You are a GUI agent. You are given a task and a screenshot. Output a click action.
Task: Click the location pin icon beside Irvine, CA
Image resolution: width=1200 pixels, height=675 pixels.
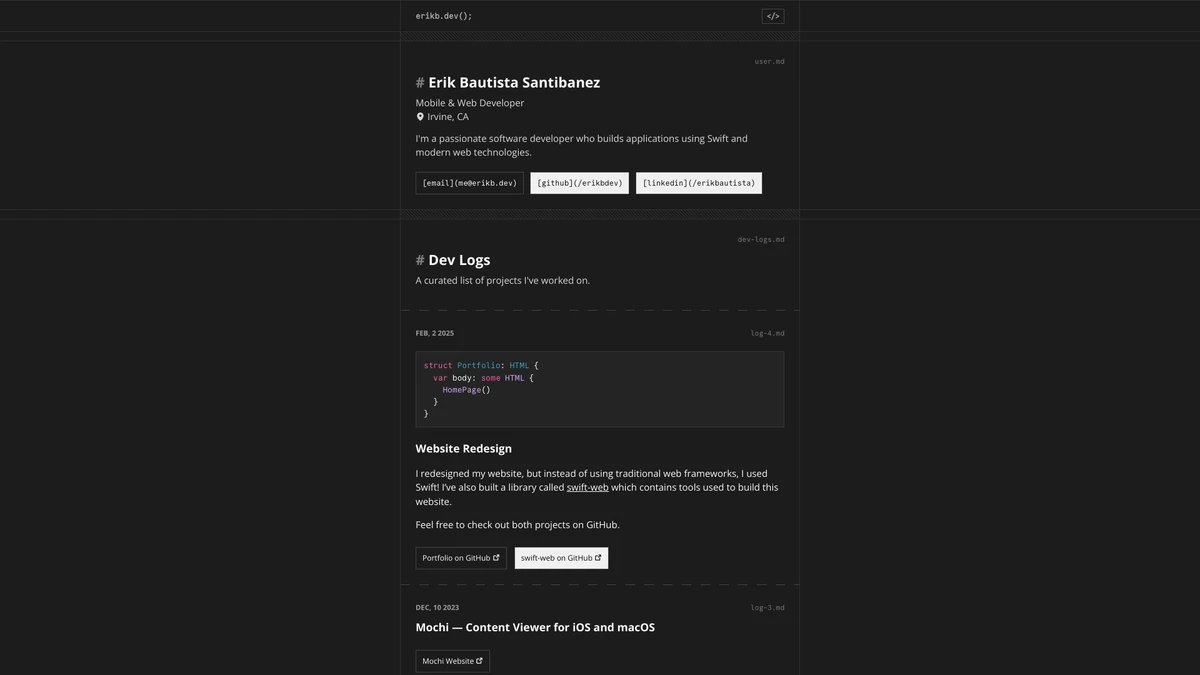coord(420,117)
